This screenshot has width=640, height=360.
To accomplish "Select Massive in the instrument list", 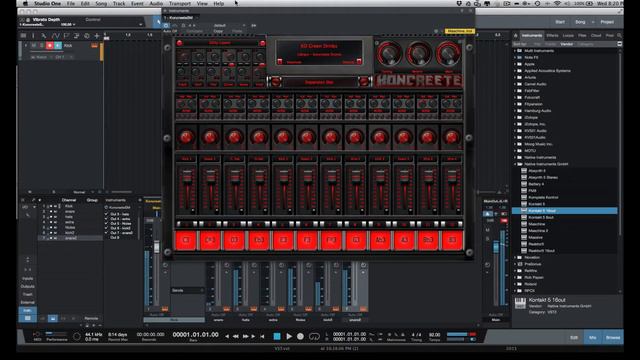I will pyautogui.click(x=535, y=237).
